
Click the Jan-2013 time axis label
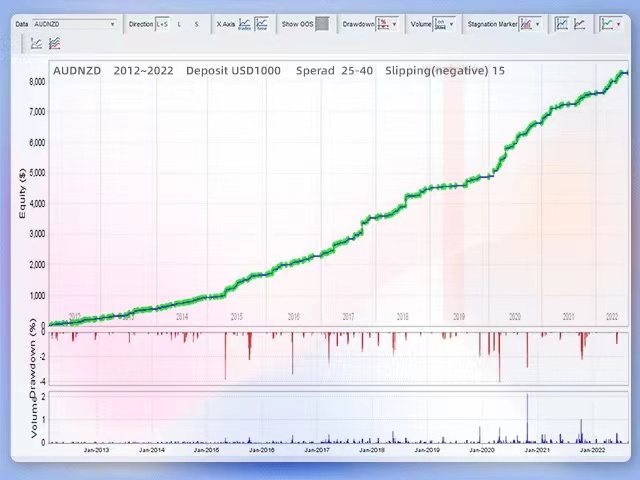point(96,450)
